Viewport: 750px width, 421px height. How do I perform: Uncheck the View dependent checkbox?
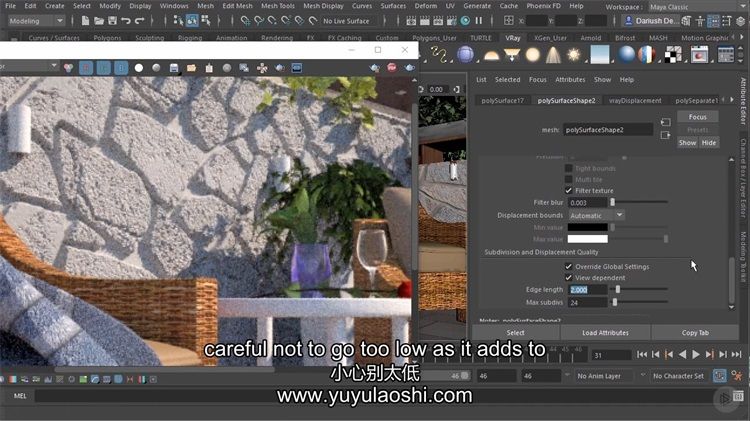(x=568, y=277)
